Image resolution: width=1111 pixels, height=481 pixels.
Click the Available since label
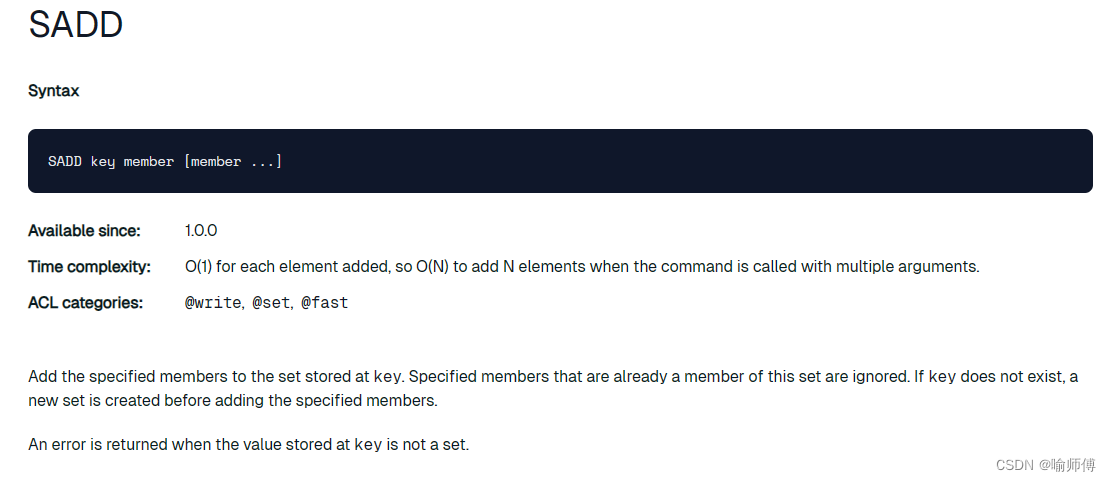(84, 231)
